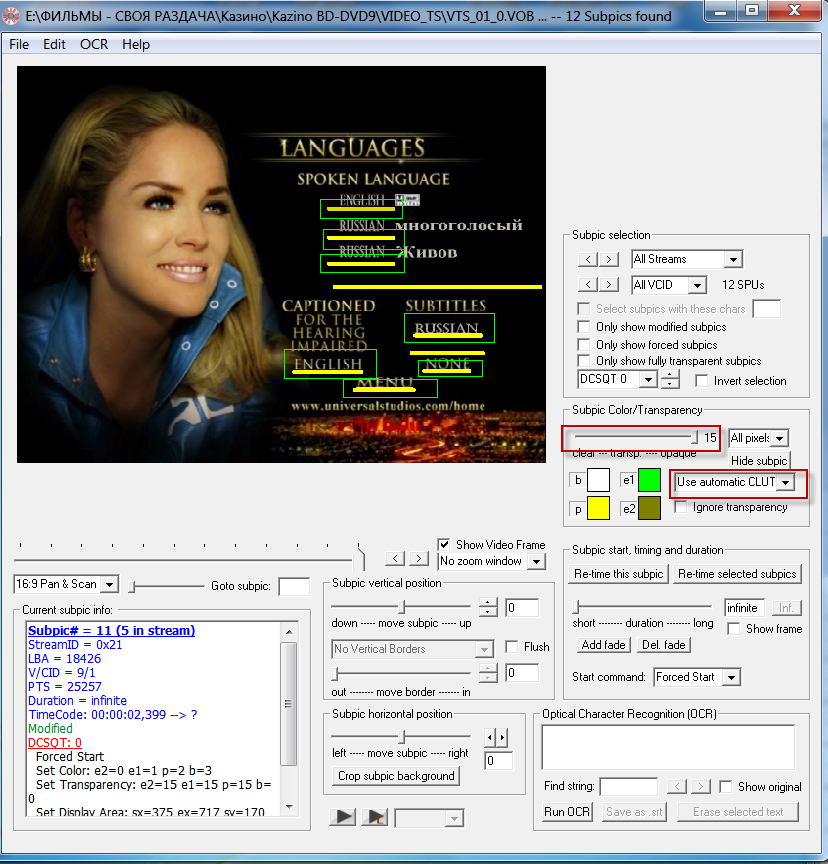Open Start command Forced Start dropdown
Screen dimensions: 828x864
click(x=731, y=677)
